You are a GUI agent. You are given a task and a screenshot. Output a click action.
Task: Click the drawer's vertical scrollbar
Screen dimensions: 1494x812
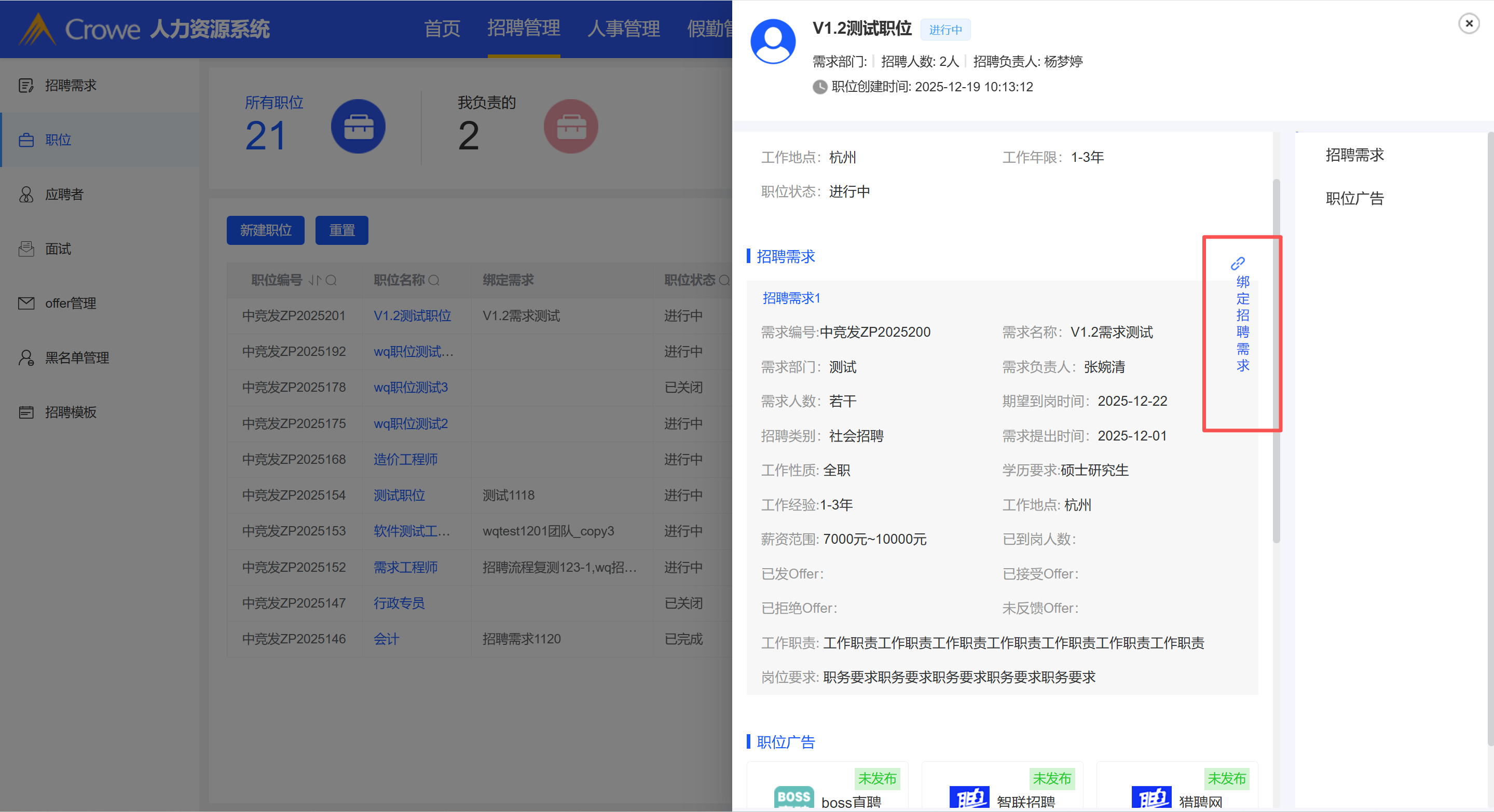click(1276, 360)
